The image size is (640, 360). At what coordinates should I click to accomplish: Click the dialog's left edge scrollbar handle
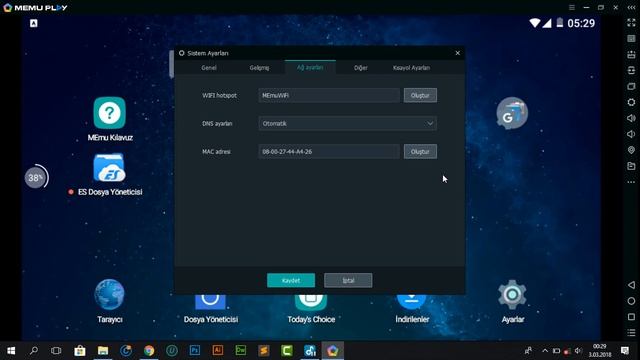pyautogui.click(x=171, y=64)
